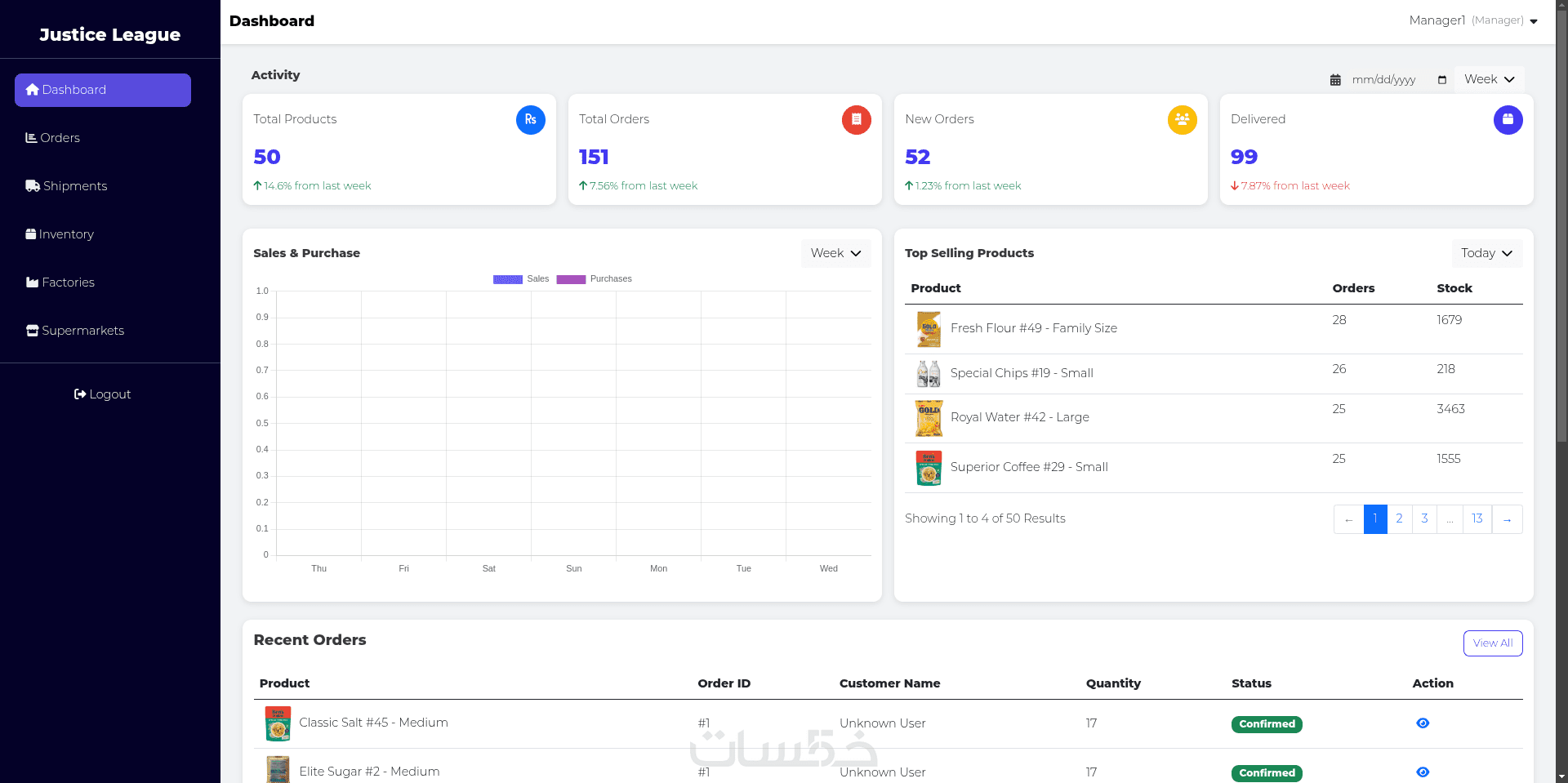Open the date picker calendar button
The height and width of the screenshot is (783, 1568).
click(x=1442, y=80)
